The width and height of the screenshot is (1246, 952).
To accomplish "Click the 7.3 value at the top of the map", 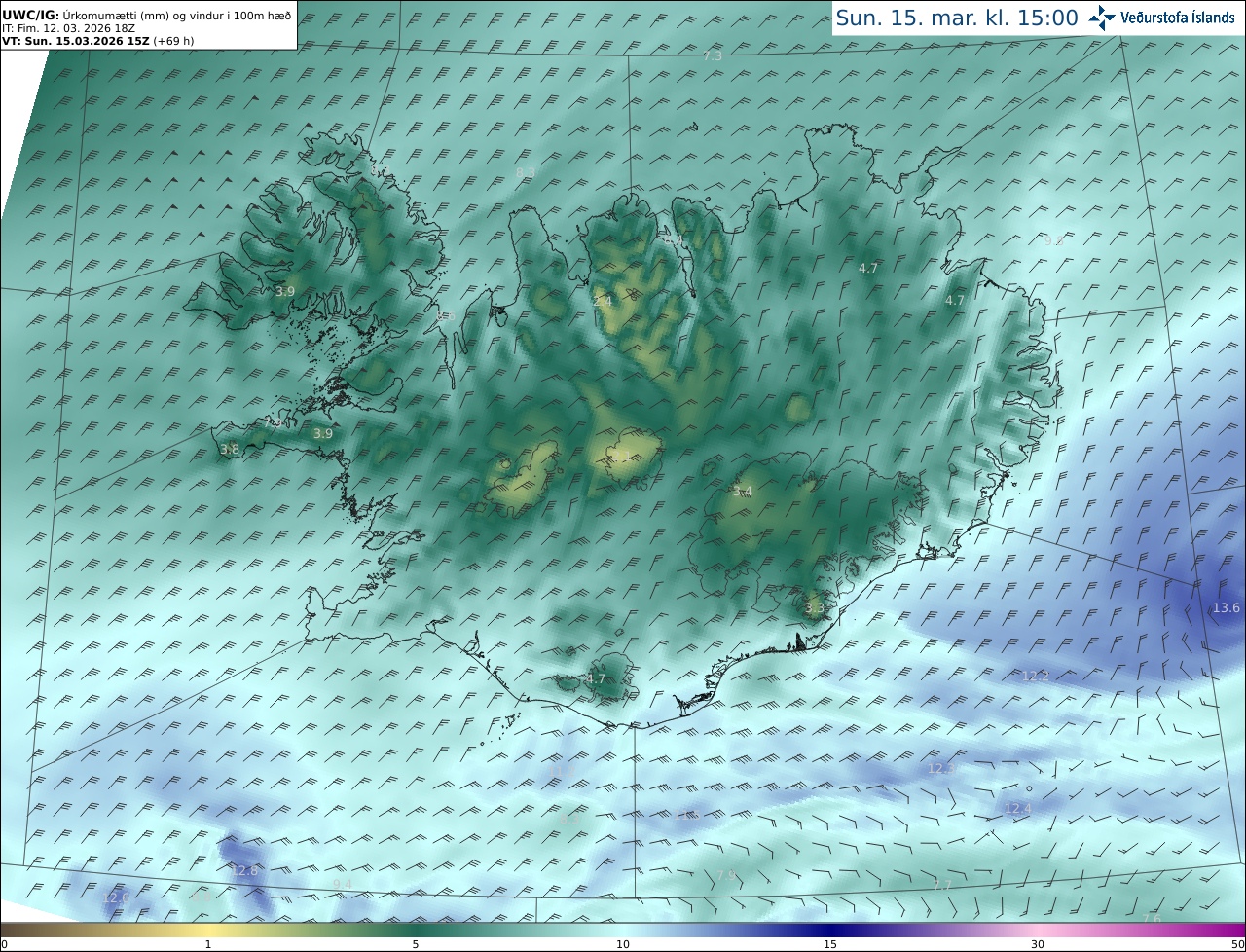I will tap(713, 56).
